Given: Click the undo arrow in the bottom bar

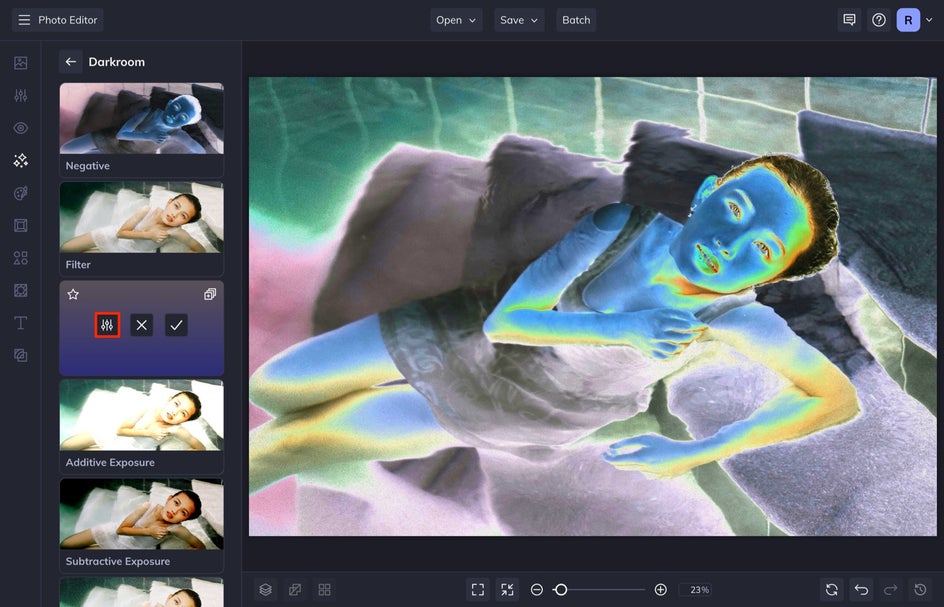Looking at the screenshot, I should [x=862, y=590].
